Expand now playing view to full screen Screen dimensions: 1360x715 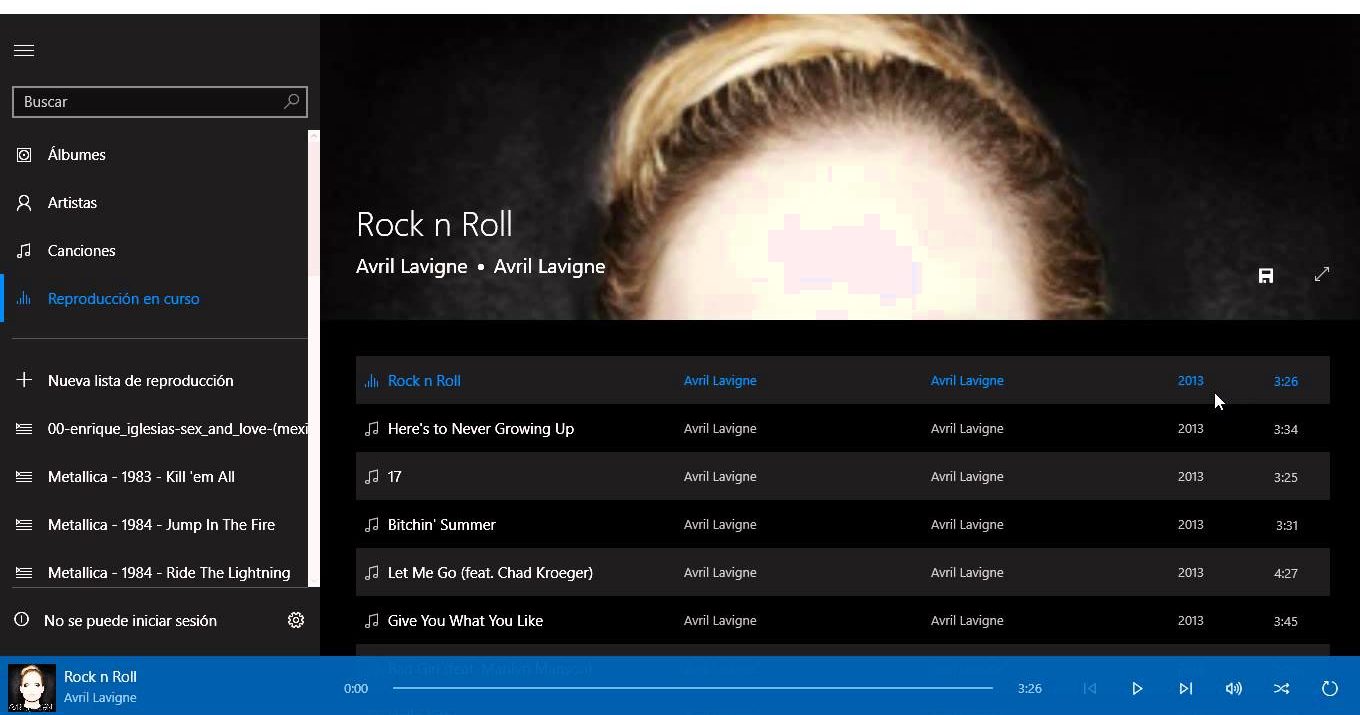pyautogui.click(x=1321, y=274)
